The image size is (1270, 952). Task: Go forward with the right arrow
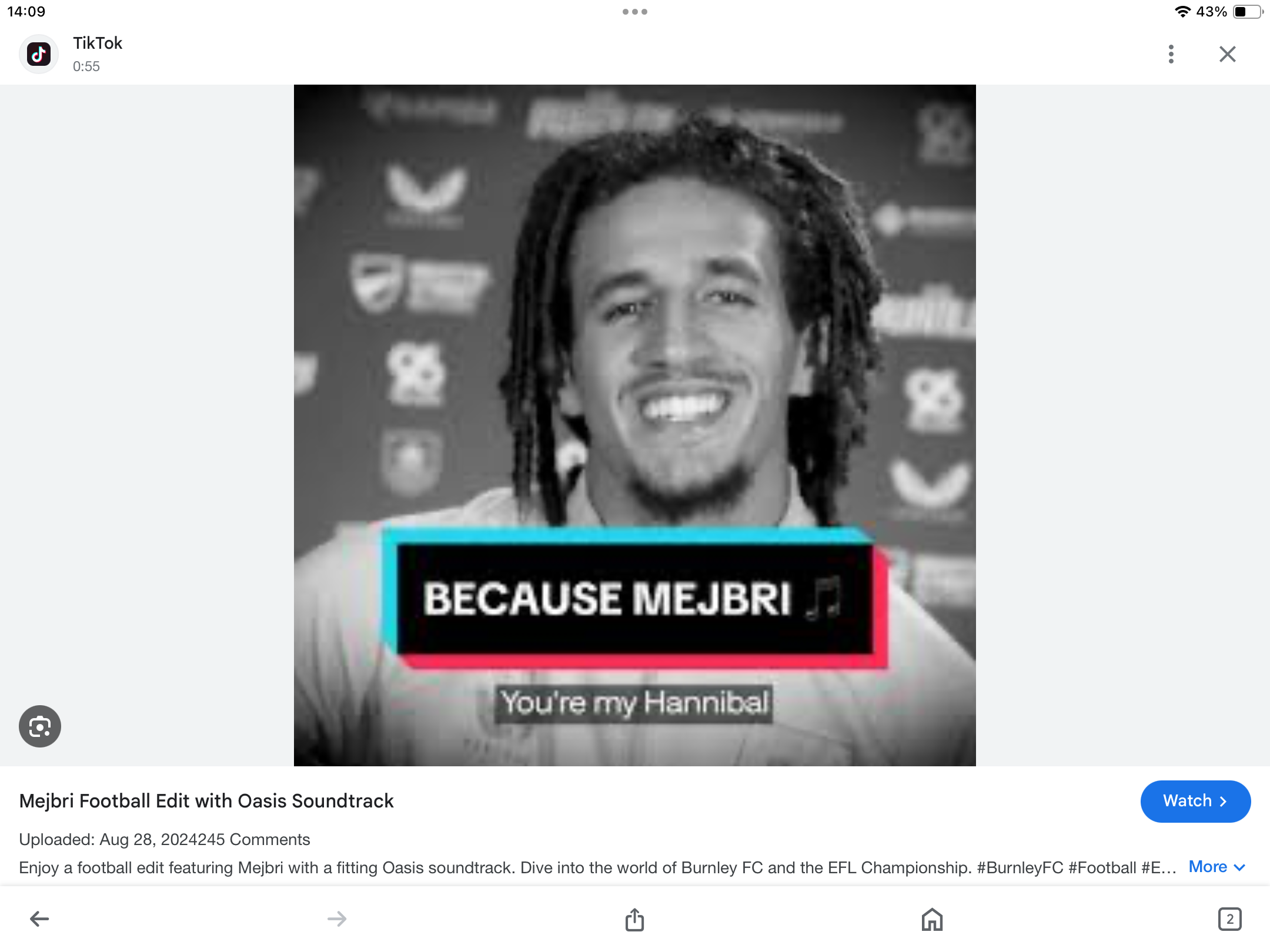tap(337, 919)
